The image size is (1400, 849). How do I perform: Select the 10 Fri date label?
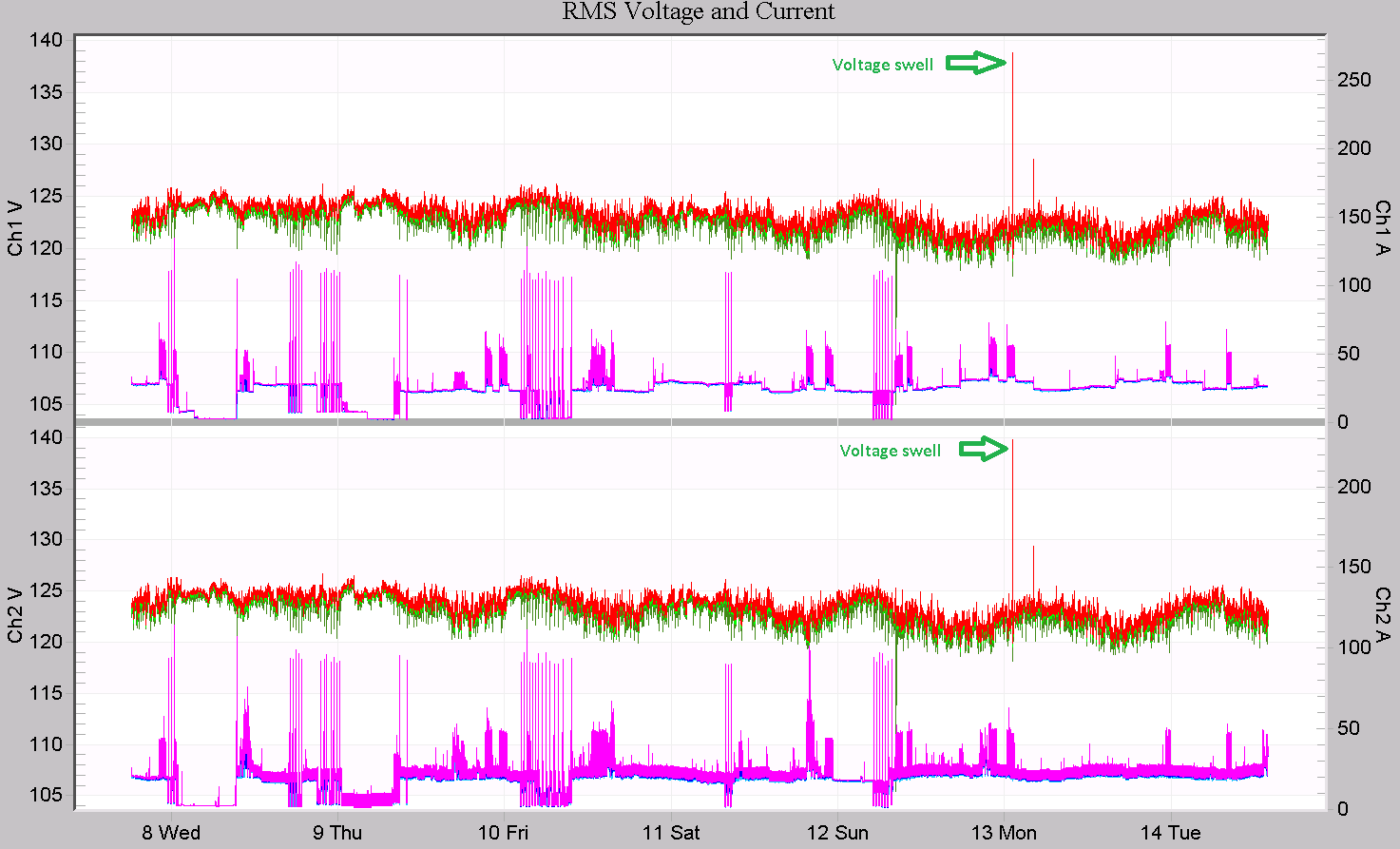[x=503, y=833]
